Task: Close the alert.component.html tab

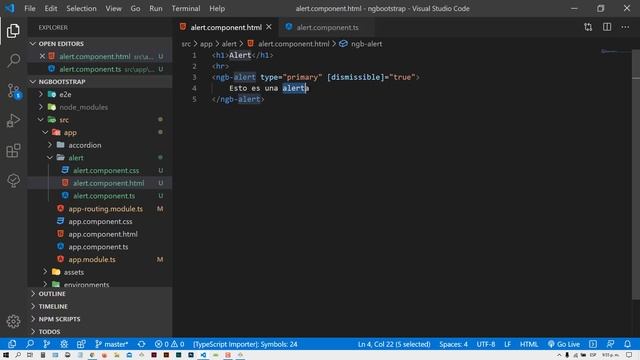Action: 269,27
